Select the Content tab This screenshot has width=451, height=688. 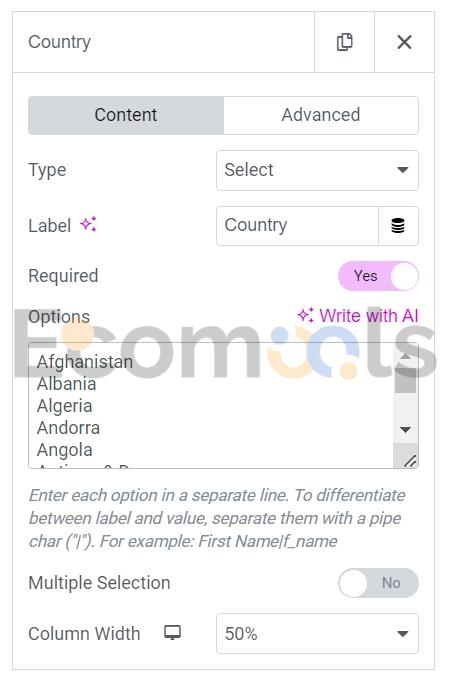[126, 115]
